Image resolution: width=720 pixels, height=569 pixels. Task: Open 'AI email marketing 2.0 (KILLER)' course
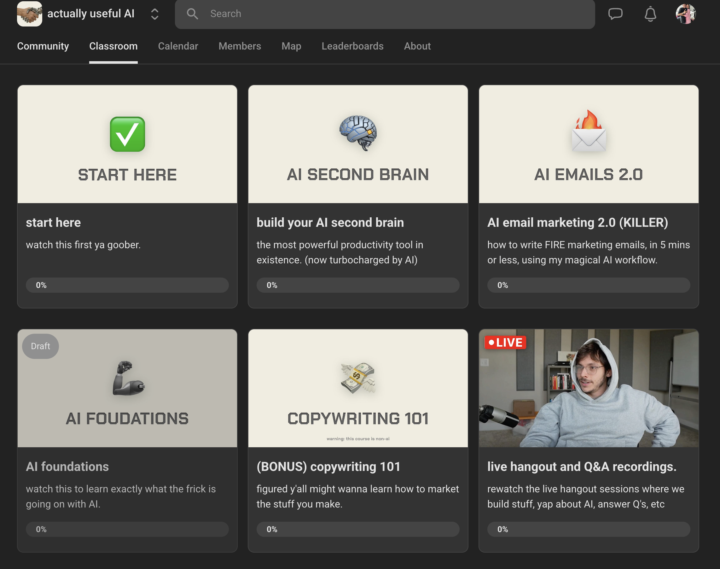pyautogui.click(x=578, y=223)
